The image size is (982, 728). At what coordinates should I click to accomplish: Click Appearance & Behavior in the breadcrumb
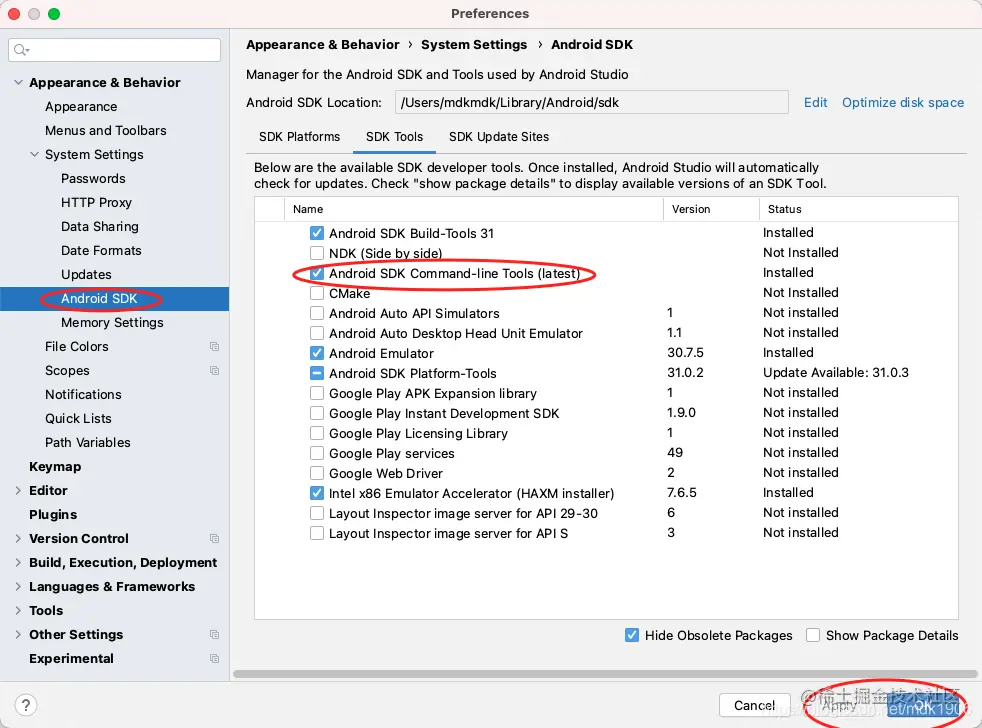point(323,44)
